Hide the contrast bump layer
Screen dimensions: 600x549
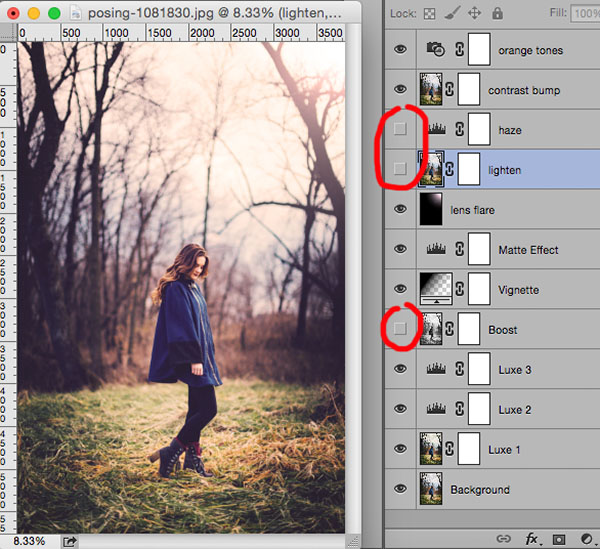click(400, 89)
